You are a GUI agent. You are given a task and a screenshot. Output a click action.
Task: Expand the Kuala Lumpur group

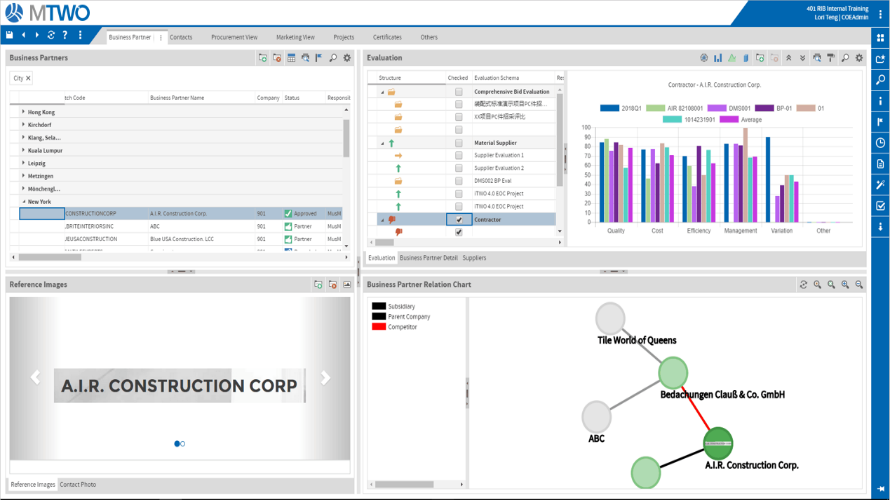(23, 150)
